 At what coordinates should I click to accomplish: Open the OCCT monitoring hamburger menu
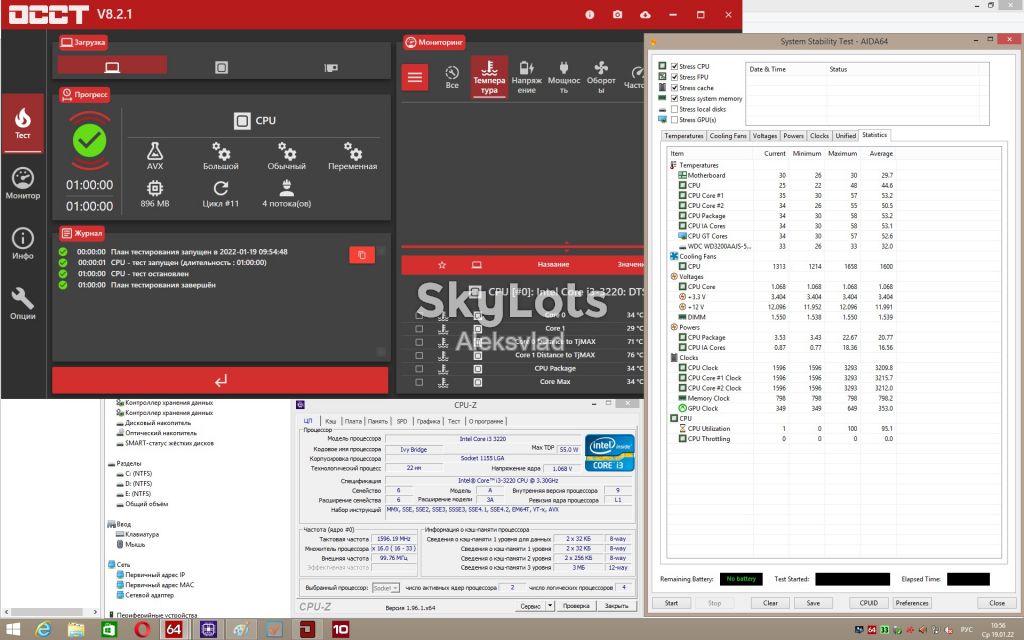[415, 78]
